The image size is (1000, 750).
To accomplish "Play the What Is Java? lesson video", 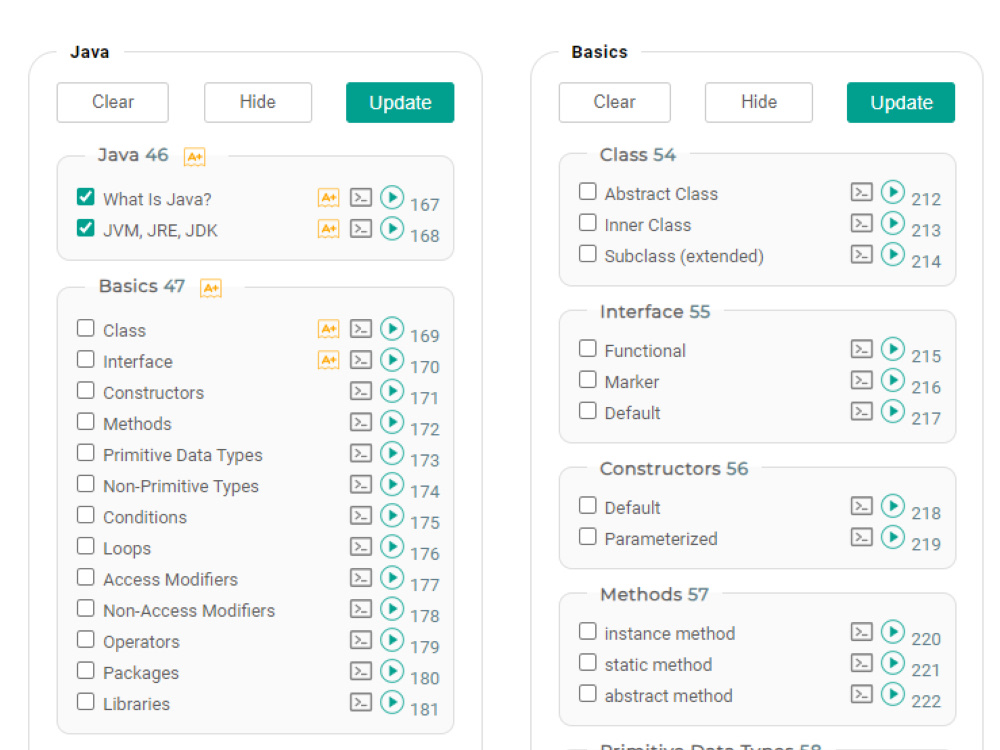I will tap(392, 197).
